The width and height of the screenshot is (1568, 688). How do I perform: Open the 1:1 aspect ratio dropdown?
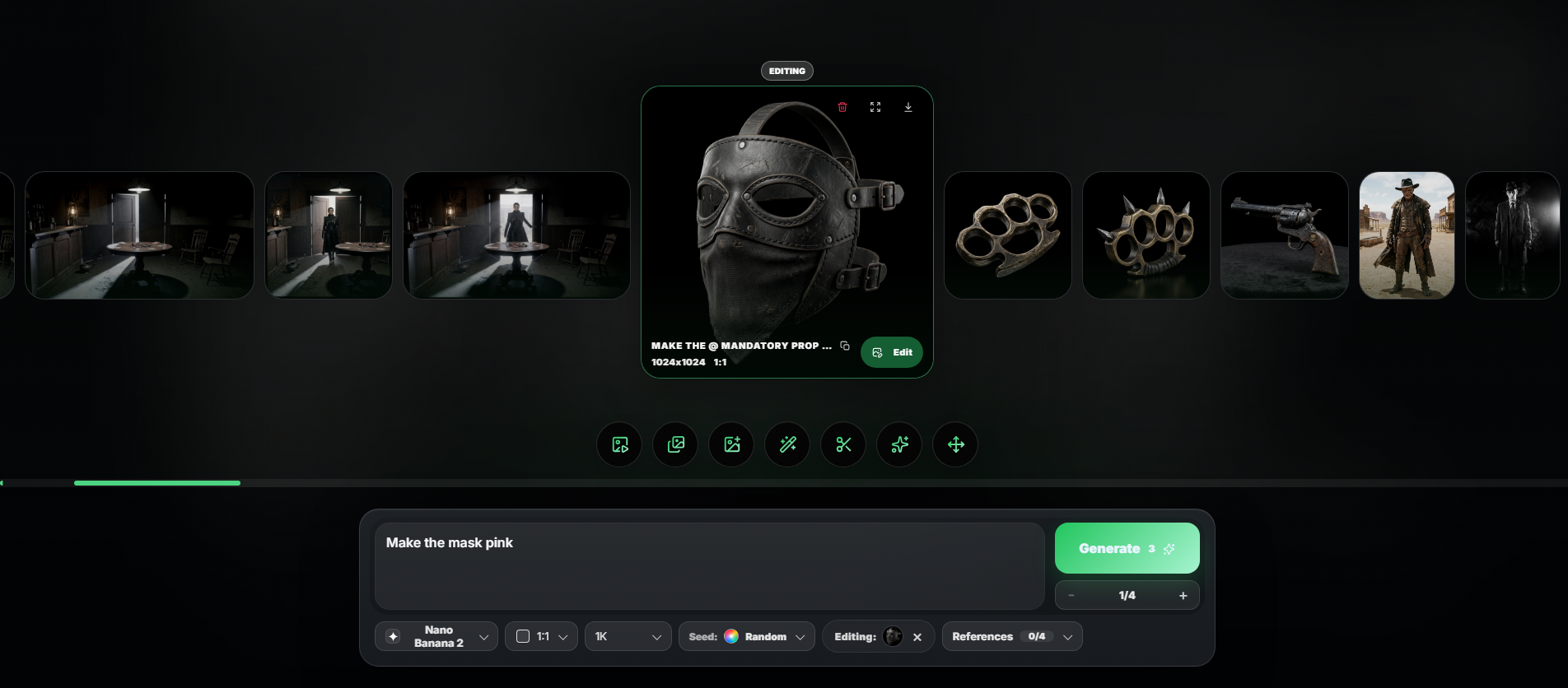pyautogui.click(x=541, y=636)
